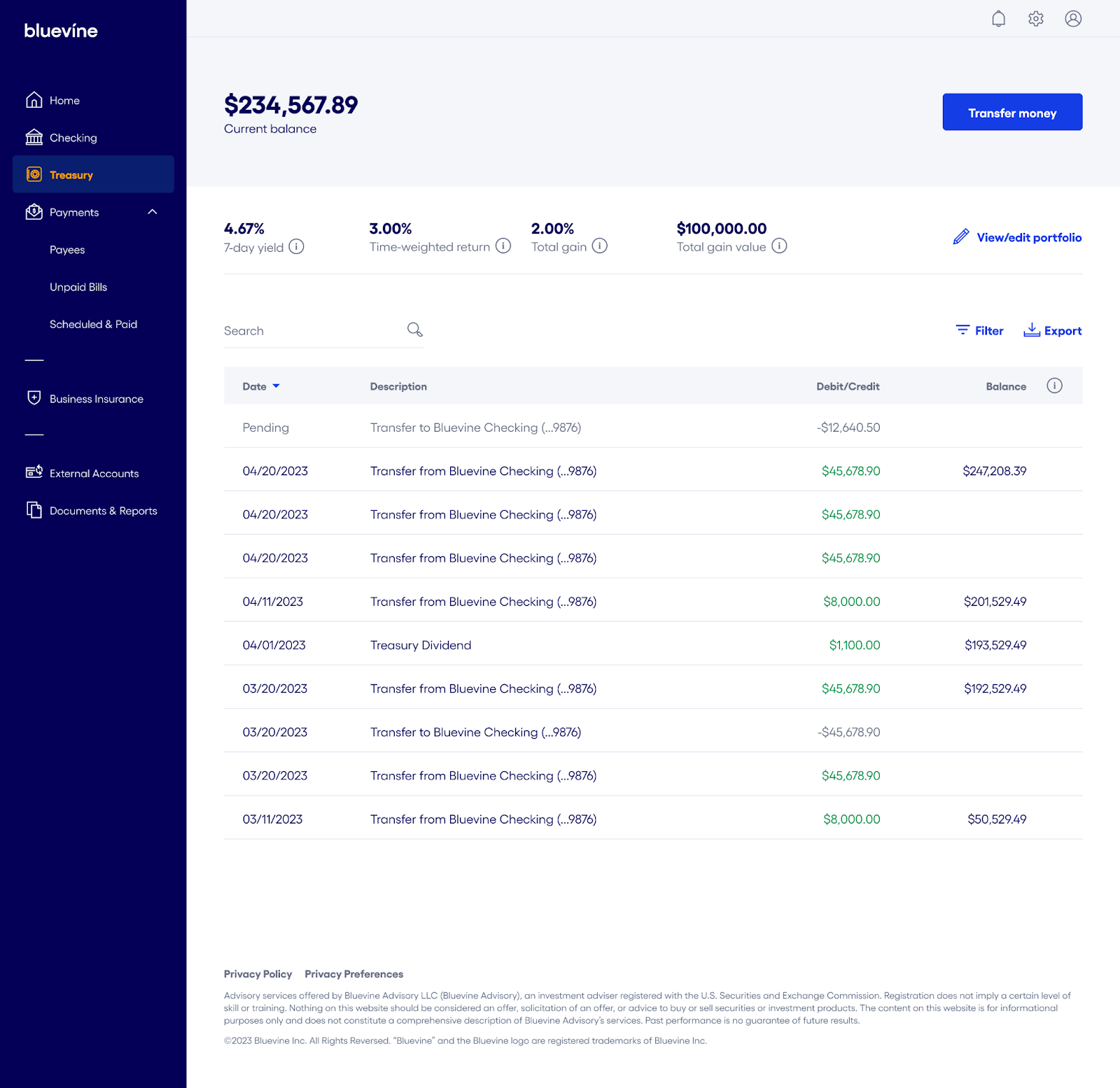The image size is (1120, 1088).
Task: Click the Payments money icon
Action: pyautogui.click(x=34, y=211)
